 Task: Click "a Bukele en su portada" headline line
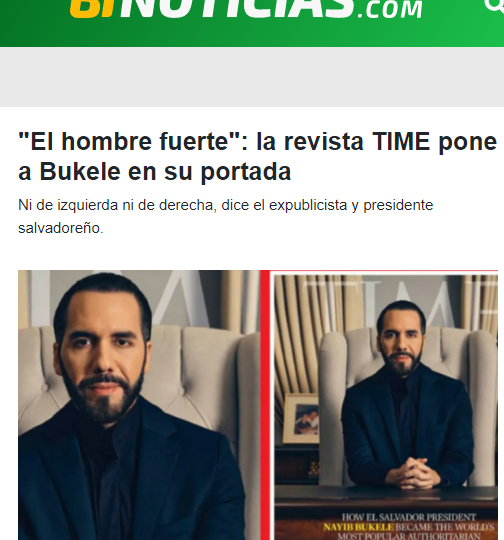click(154, 171)
